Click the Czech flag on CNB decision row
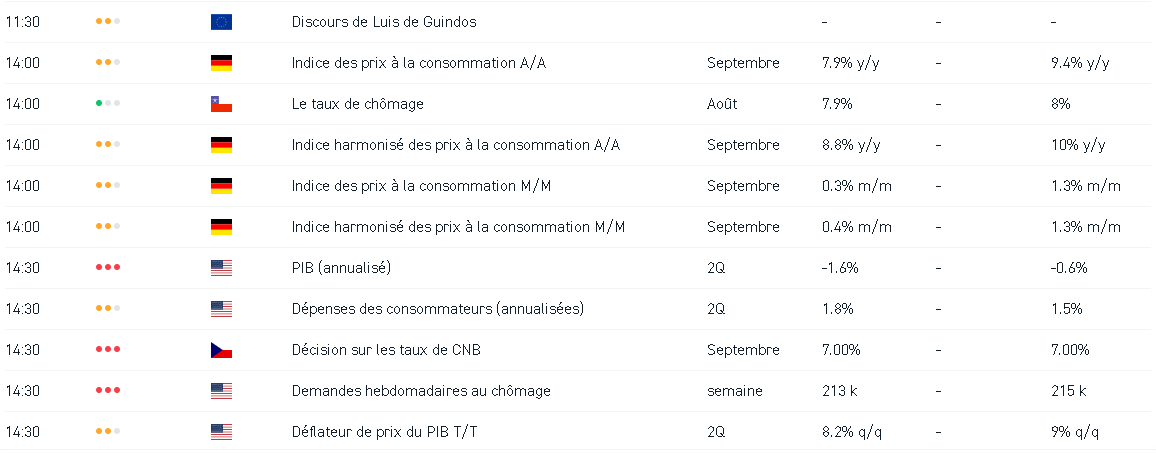1156x453 pixels. [x=221, y=350]
